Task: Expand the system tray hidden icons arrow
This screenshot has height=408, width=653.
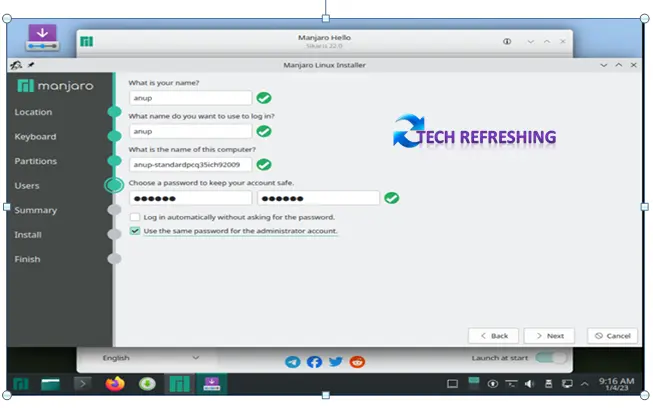Action: pos(586,383)
